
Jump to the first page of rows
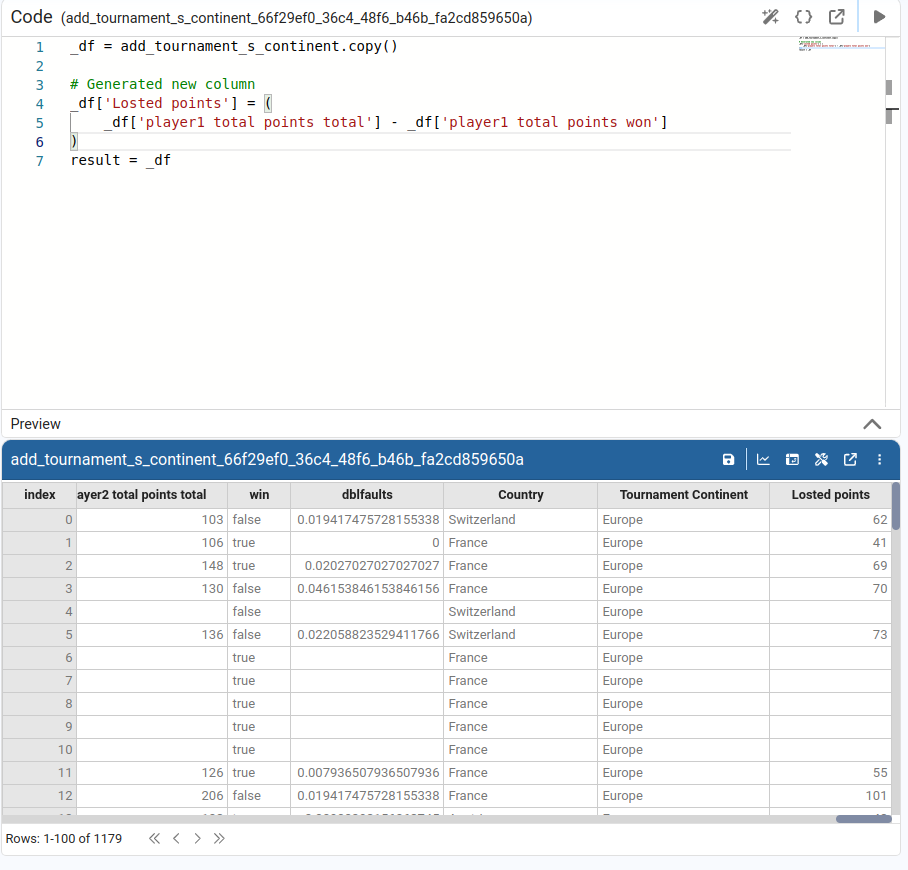(154, 838)
